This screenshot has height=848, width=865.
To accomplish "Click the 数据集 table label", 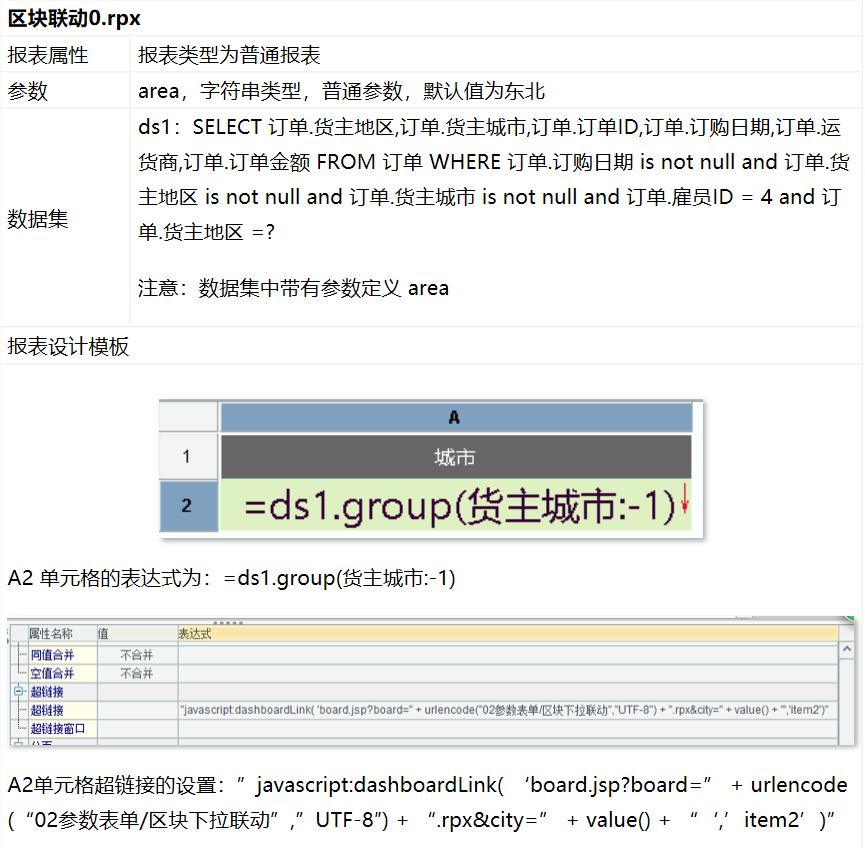I will coord(38,219).
